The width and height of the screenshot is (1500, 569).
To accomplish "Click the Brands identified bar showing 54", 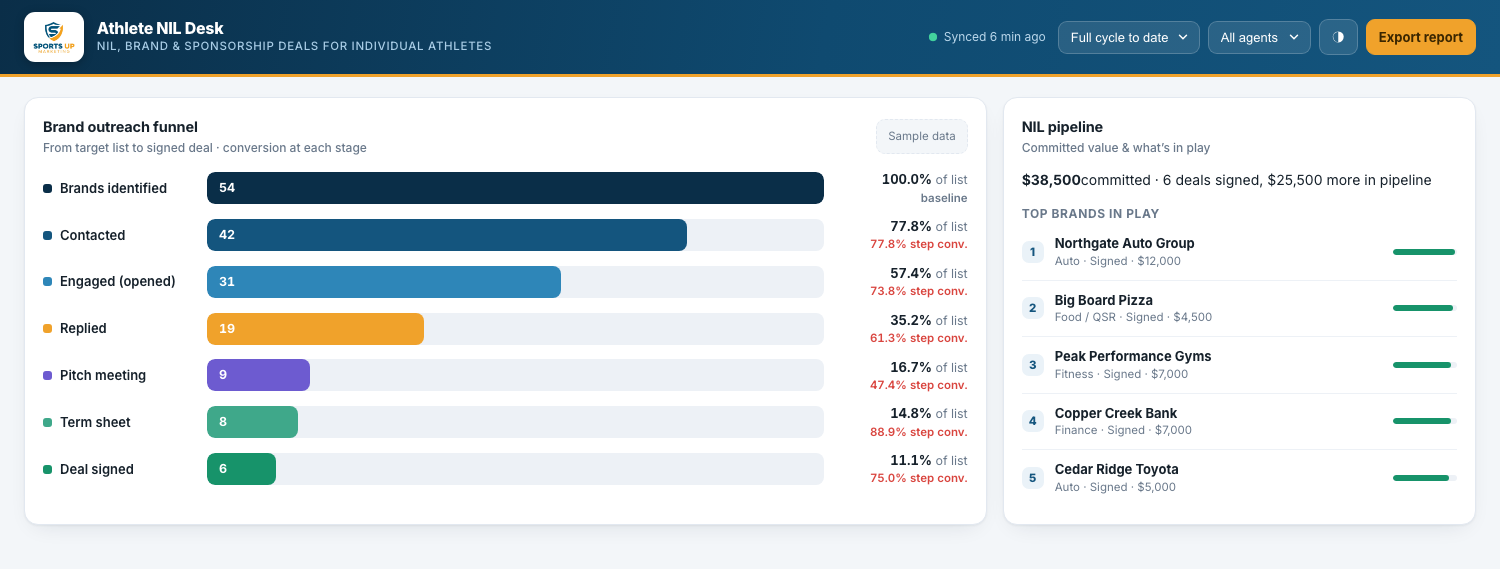I will point(515,188).
